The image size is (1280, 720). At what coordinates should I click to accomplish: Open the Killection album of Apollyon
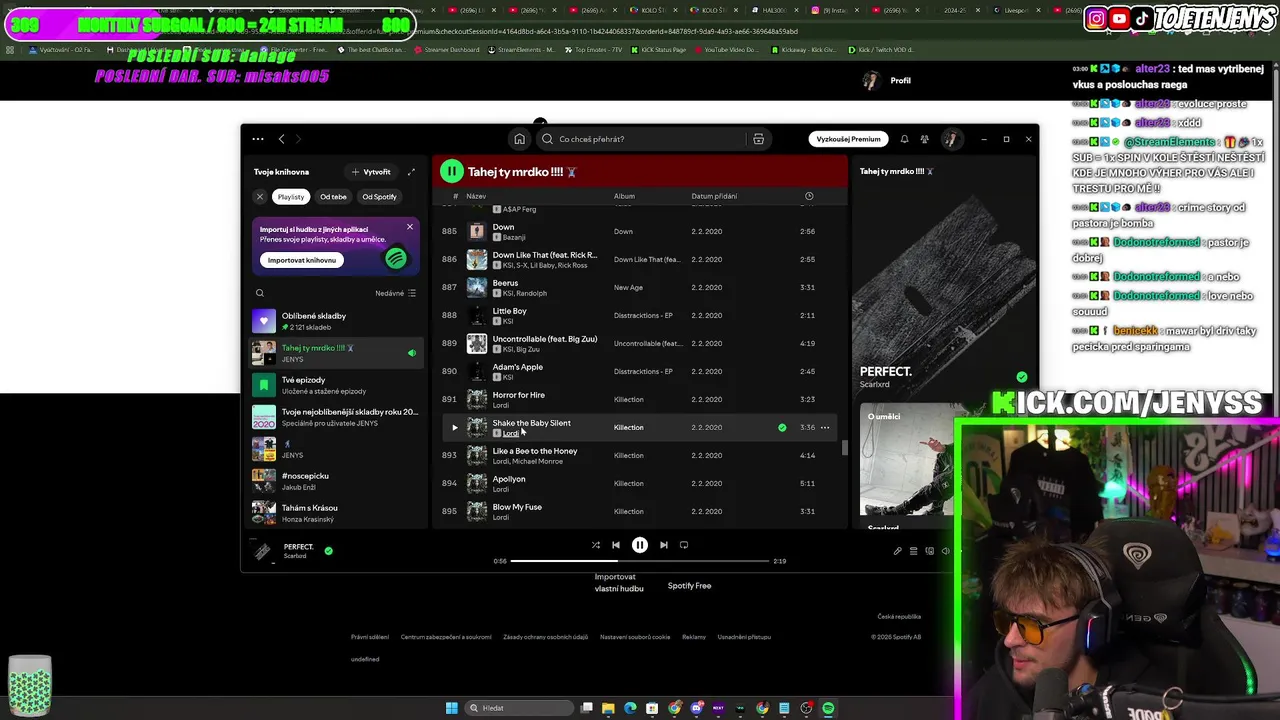pyautogui.click(x=629, y=483)
